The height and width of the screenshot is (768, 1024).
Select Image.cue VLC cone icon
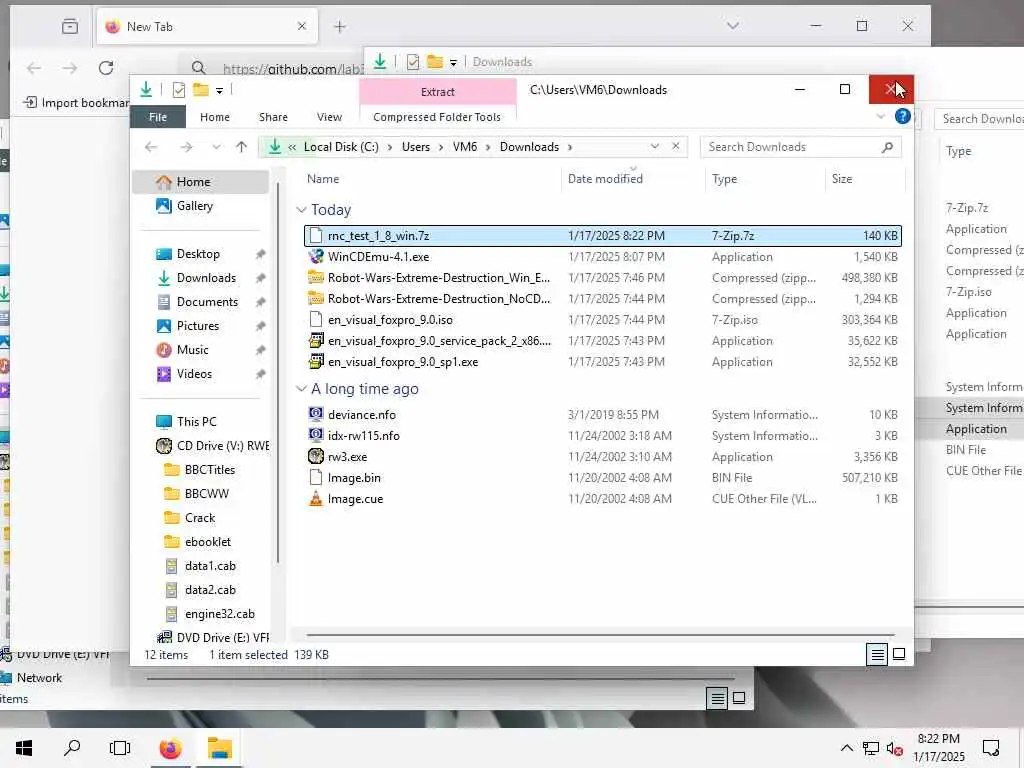tap(316, 498)
